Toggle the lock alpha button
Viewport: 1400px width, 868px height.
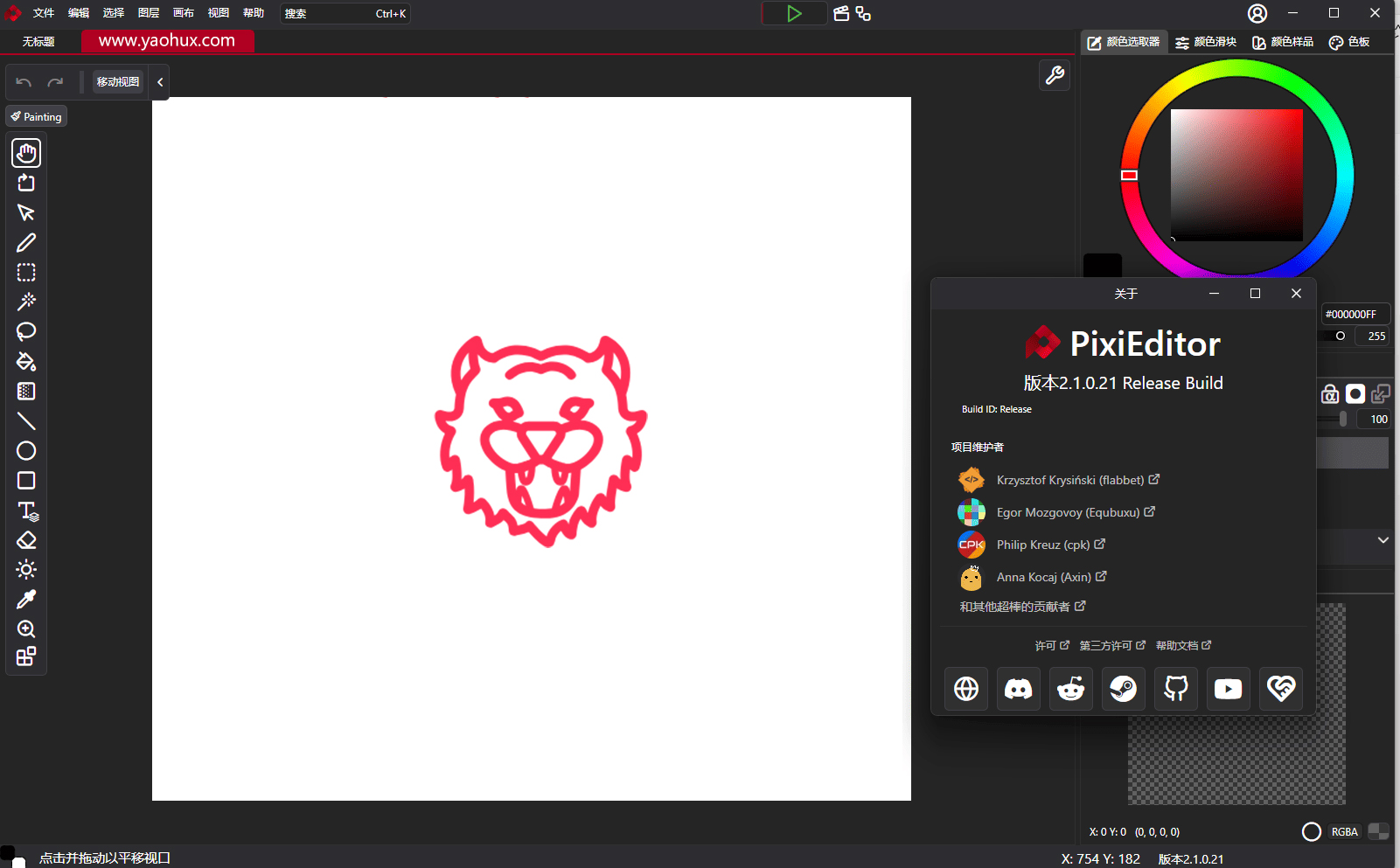coord(1329,394)
